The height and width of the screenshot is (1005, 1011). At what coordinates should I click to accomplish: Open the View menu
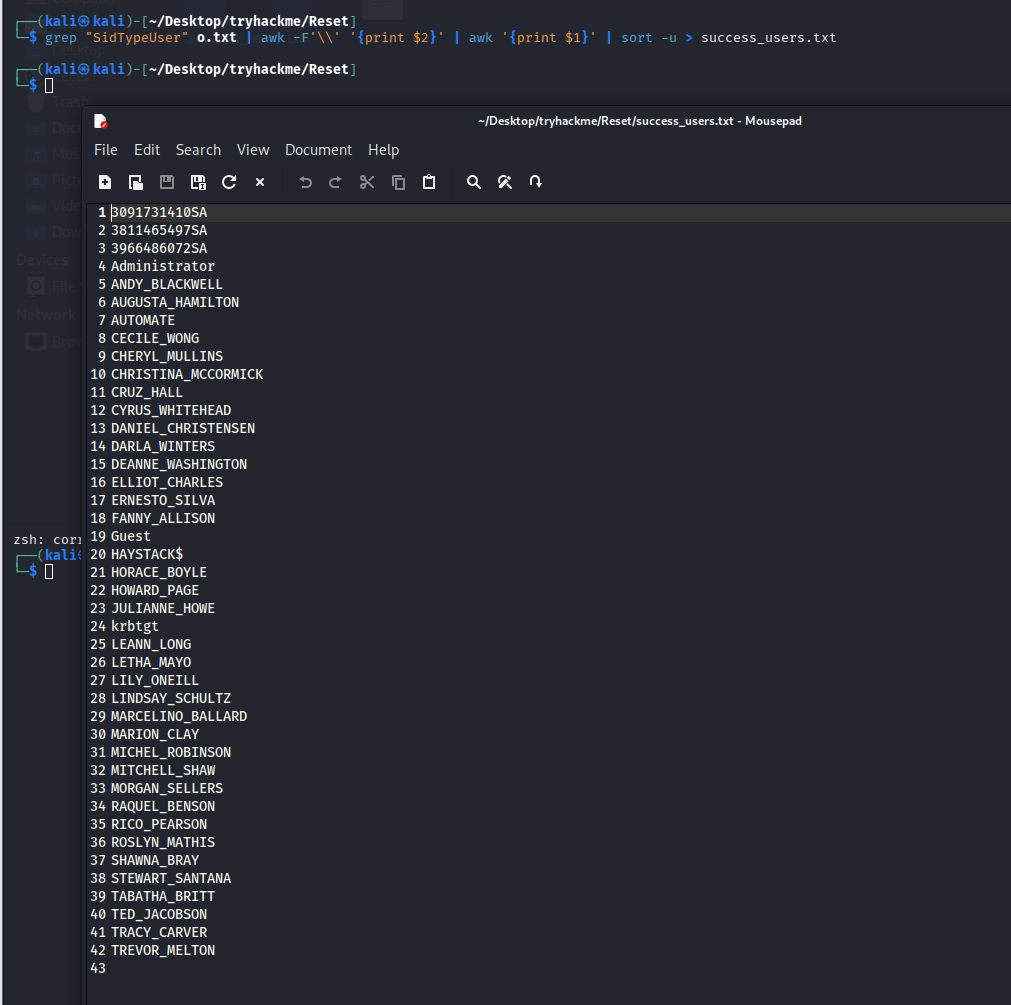tap(253, 150)
